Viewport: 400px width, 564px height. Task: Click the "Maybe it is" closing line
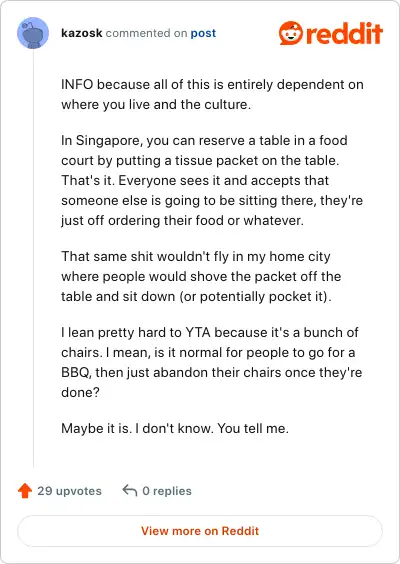[175, 428]
